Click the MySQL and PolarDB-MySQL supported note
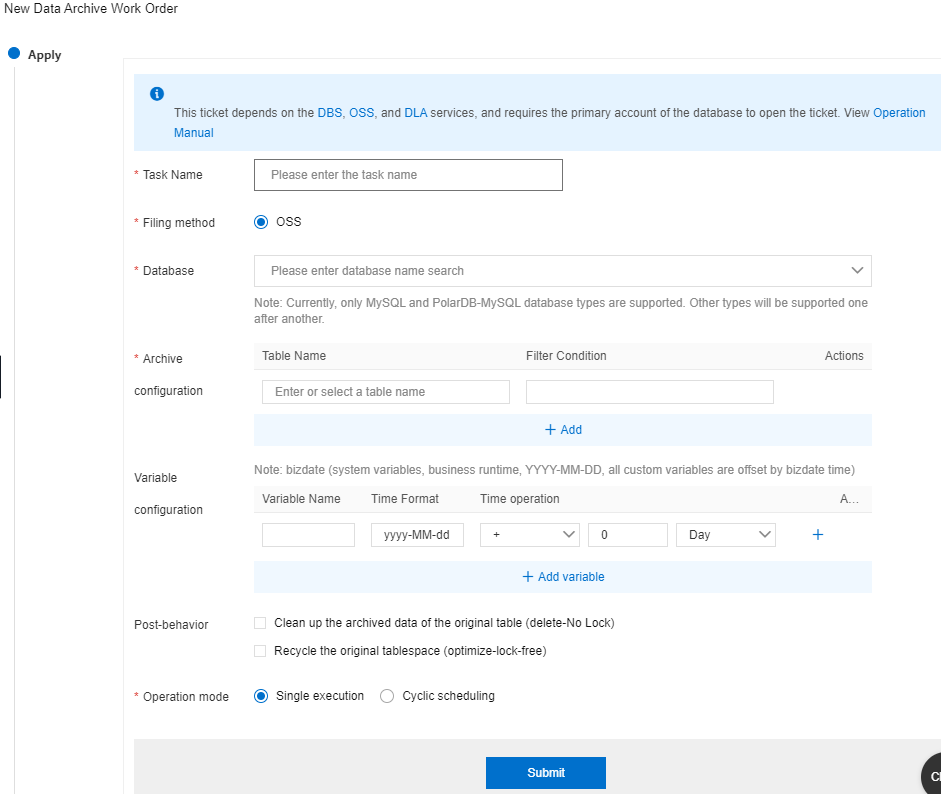The image size is (941, 794). 561,311
